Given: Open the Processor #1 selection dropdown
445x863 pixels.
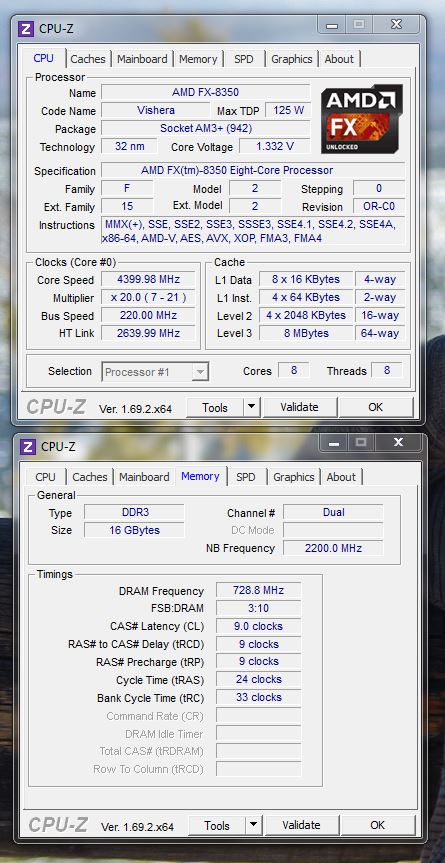Looking at the screenshot, I should (155, 372).
